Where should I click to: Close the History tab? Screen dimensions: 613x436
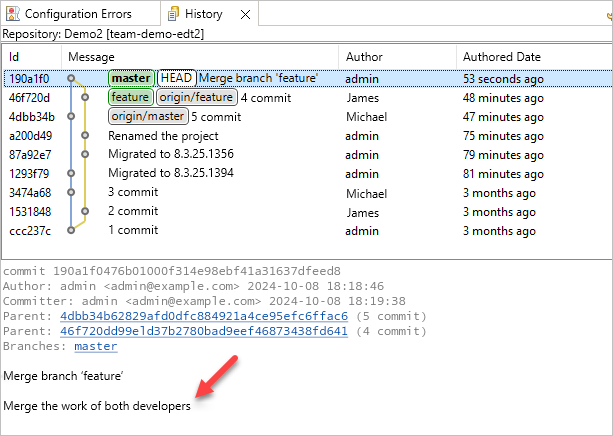coord(246,15)
